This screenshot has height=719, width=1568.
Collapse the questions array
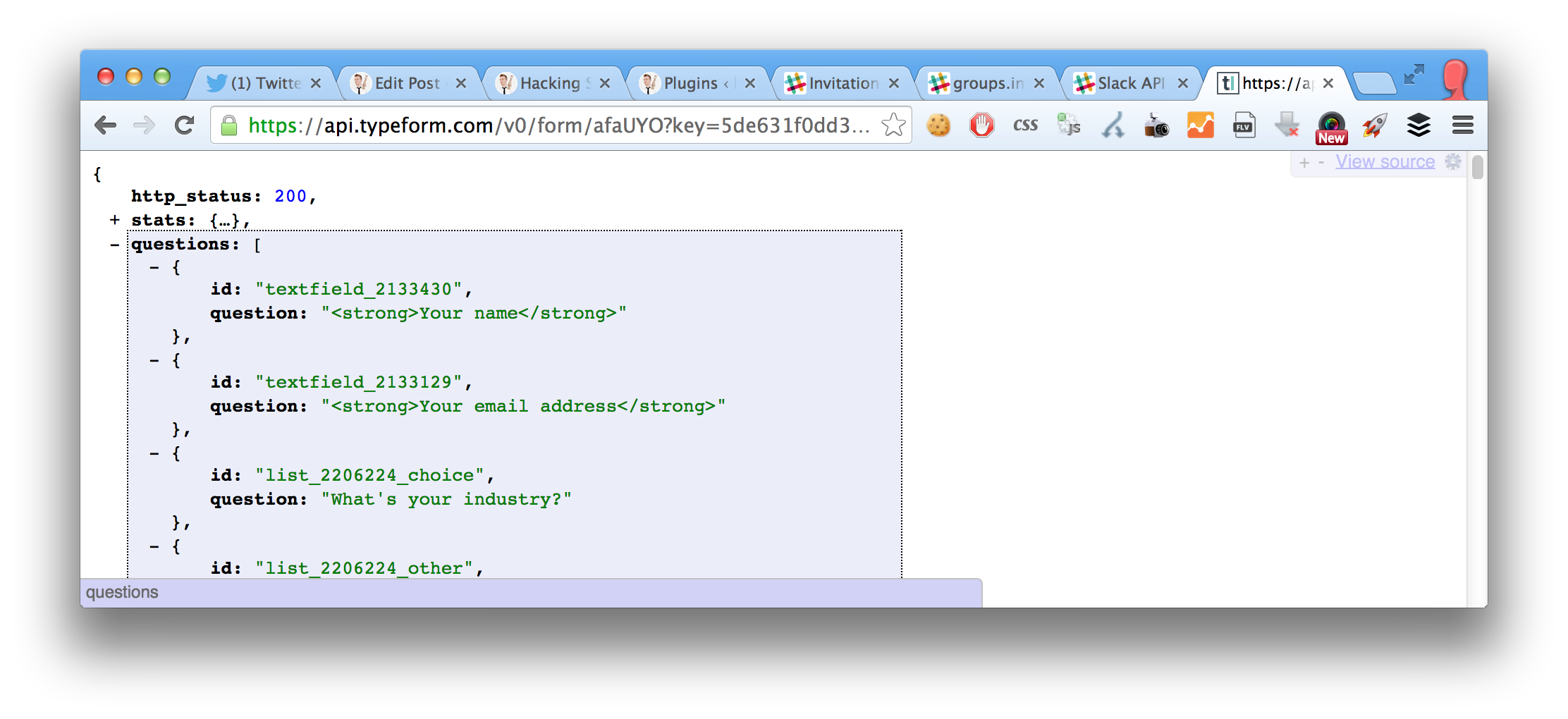pyautogui.click(x=114, y=245)
